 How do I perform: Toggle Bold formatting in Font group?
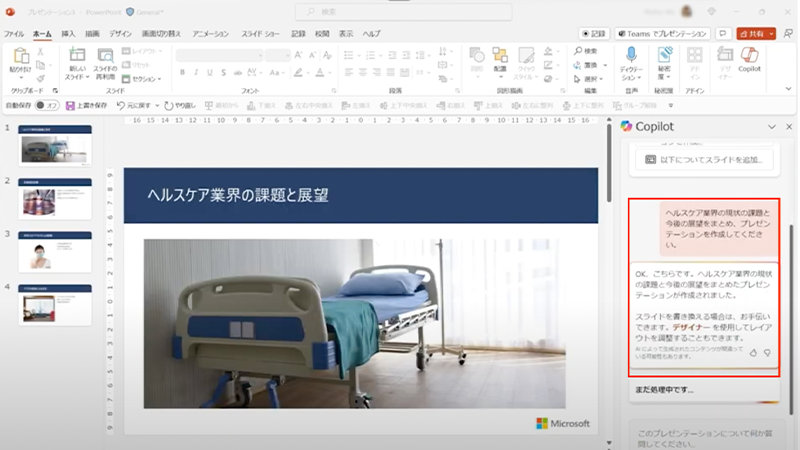[x=182, y=72]
